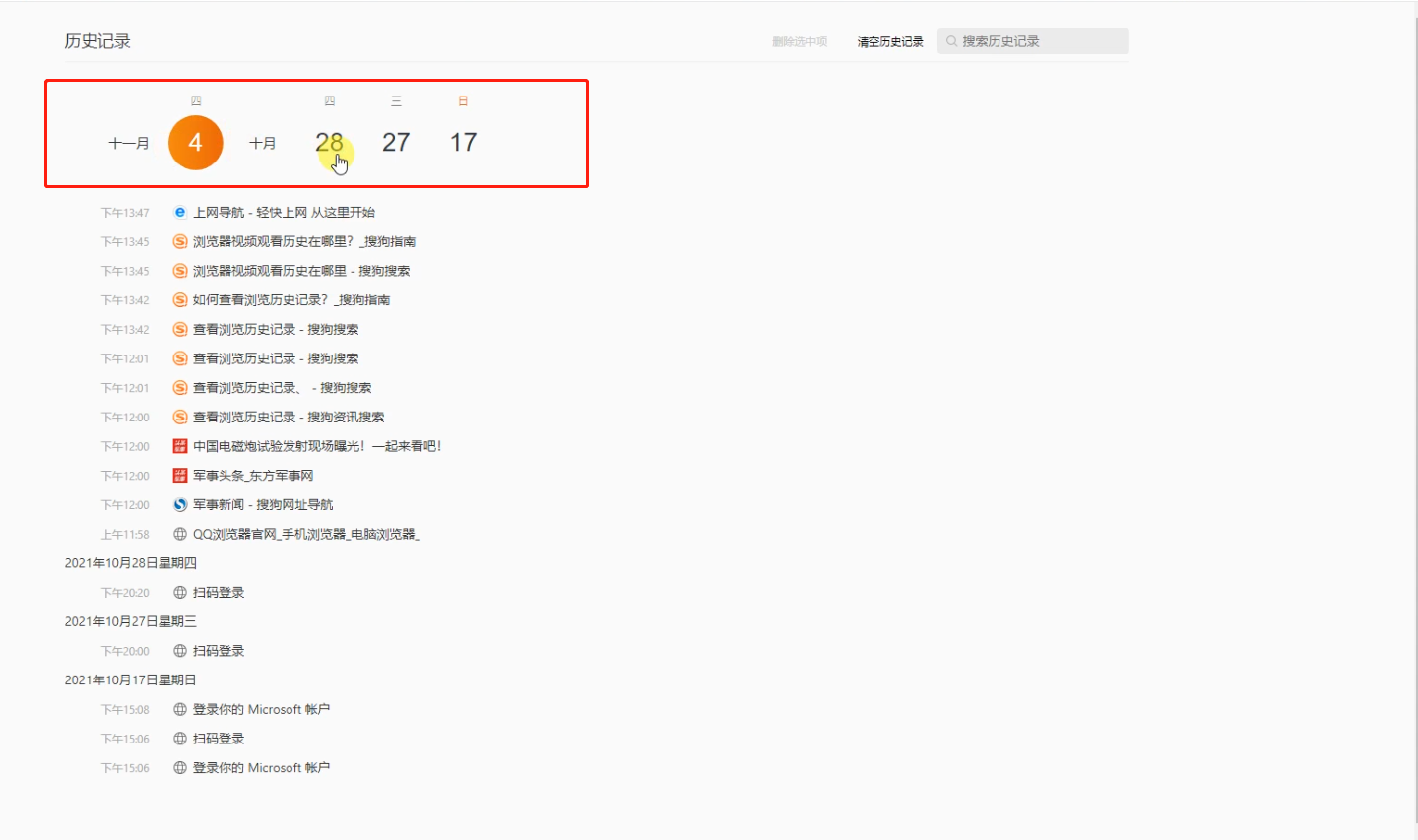Open 查看浏览历史记录 - 搜狗资讯搜索 link
The height and width of the screenshot is (840, 1418).
click(289, 417)
